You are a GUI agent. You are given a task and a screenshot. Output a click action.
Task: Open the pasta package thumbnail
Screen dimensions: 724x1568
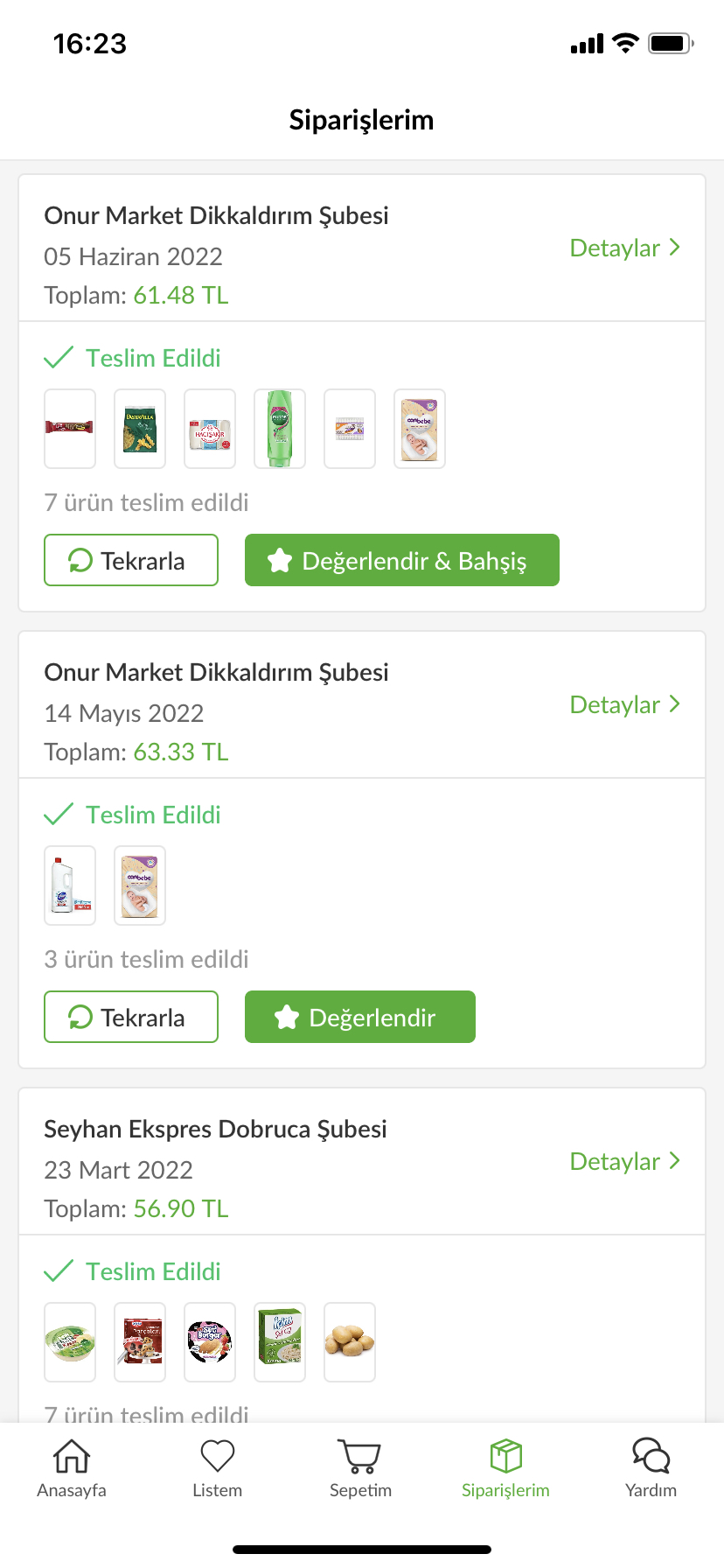[140, 429]
